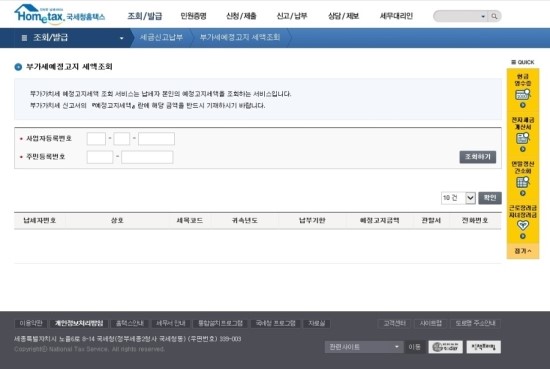Open the 도로명 주소안내 footer link
Viewport: 550px width, 369px height.
point(475,323)
